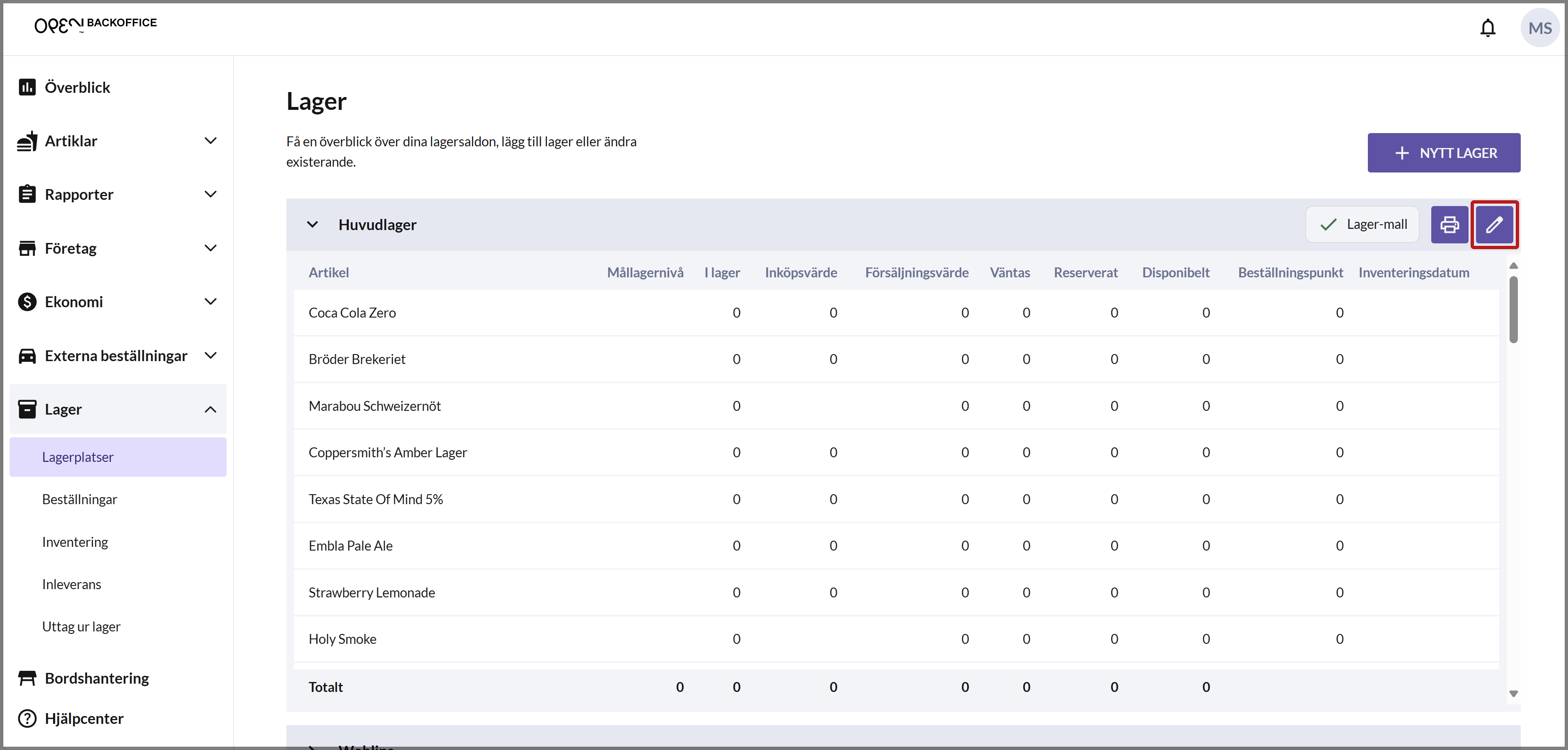The height and width of the screenshot is (750, 1568).
Task: Select the Holy Smoke row
Action: coord(896,639)
